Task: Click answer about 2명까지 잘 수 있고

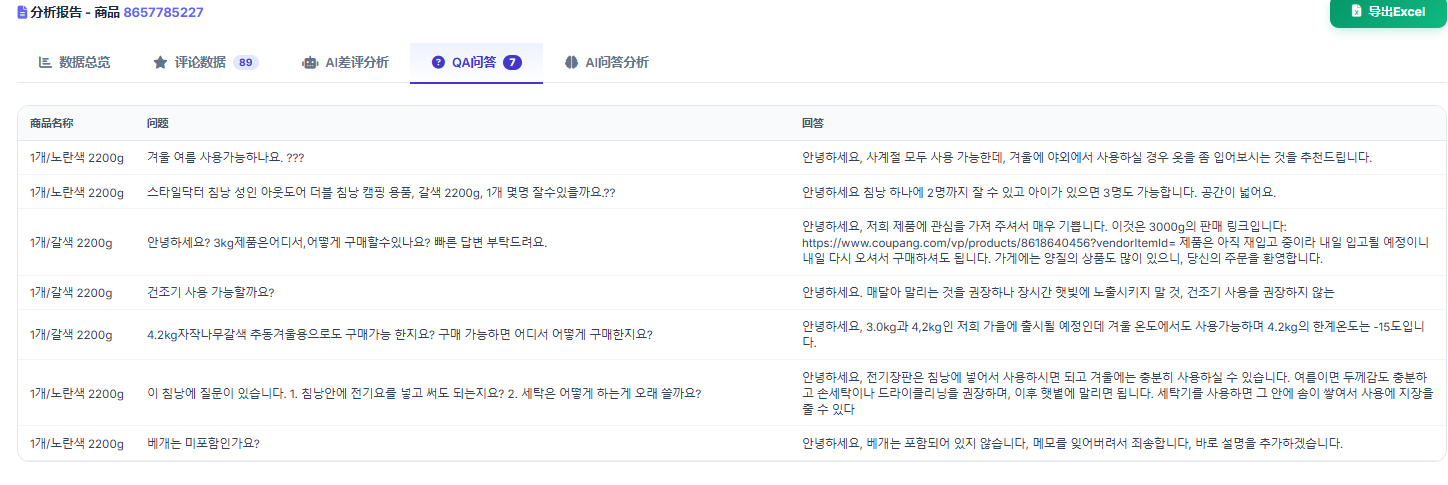Action: 1039,192
